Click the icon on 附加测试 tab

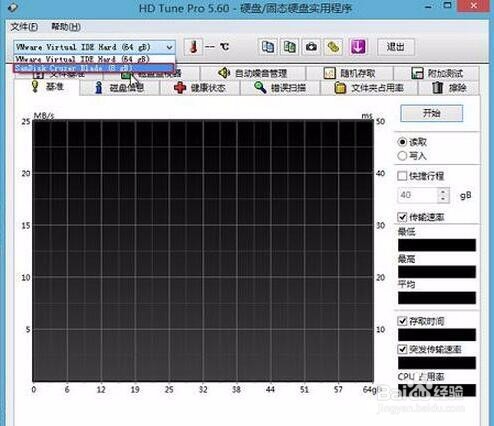[417, 73]
